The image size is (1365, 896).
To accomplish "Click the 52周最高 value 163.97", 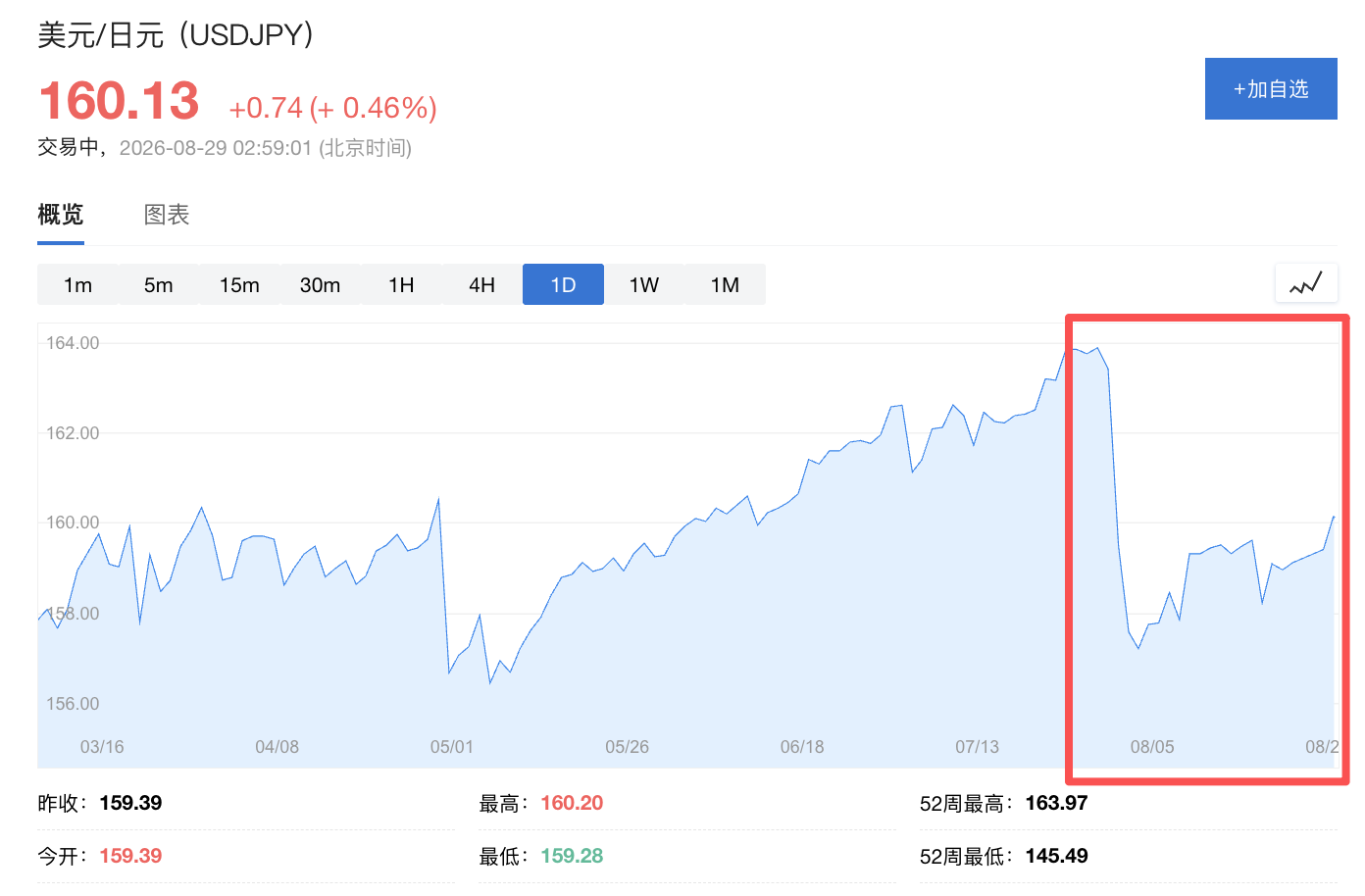I will [1056, 803].
